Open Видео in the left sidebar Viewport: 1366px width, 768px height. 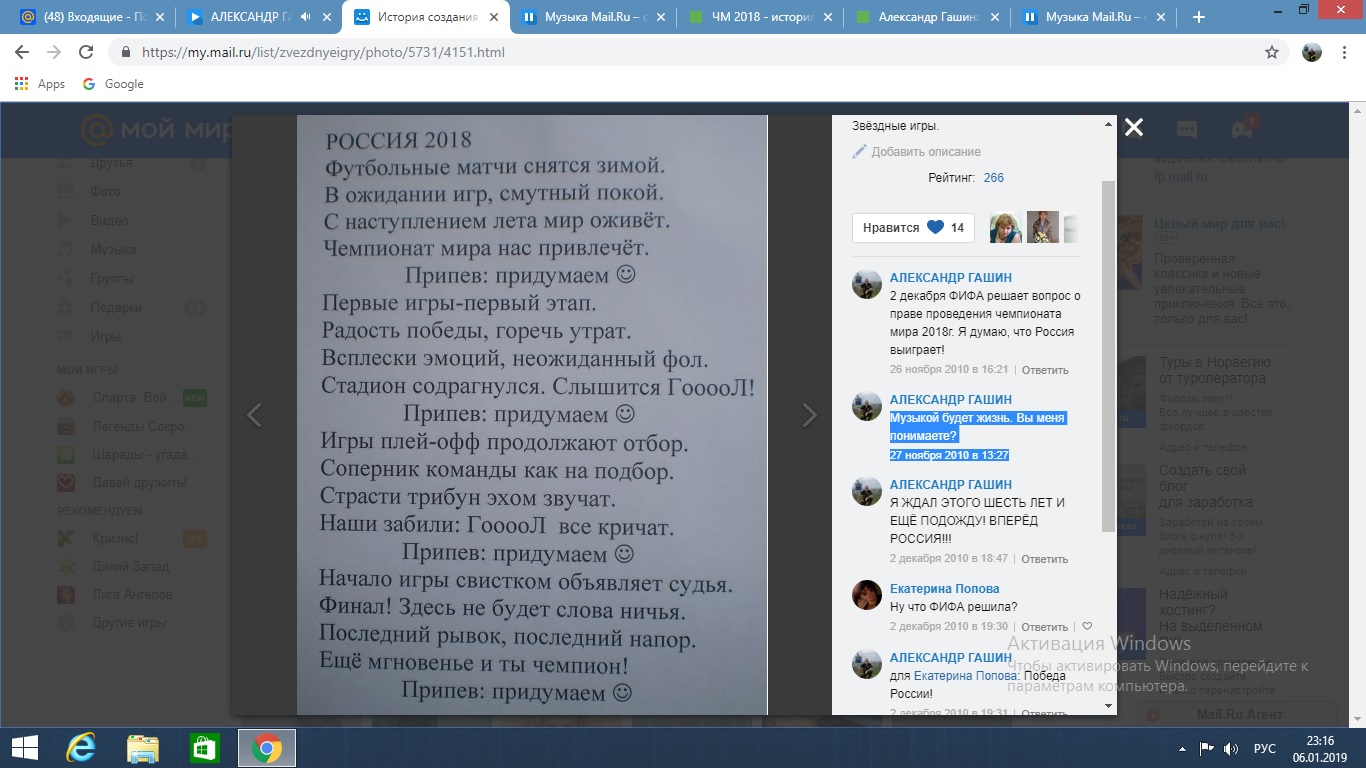pyautogui.click(x=109, y=220)
